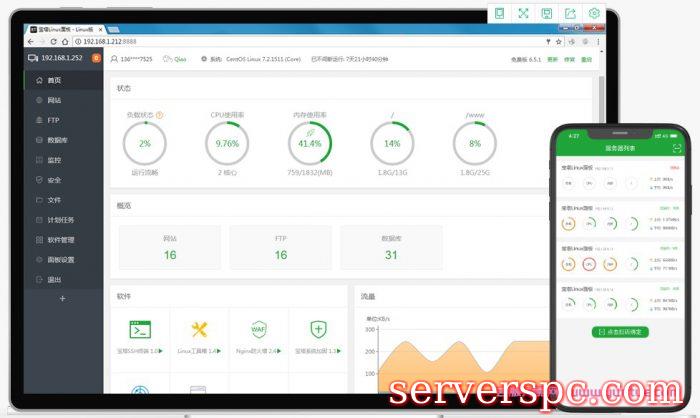The image size is (700, 418).
Task: Click the fullscreen expand icon in top toolbar
Action: click(522, 13)
